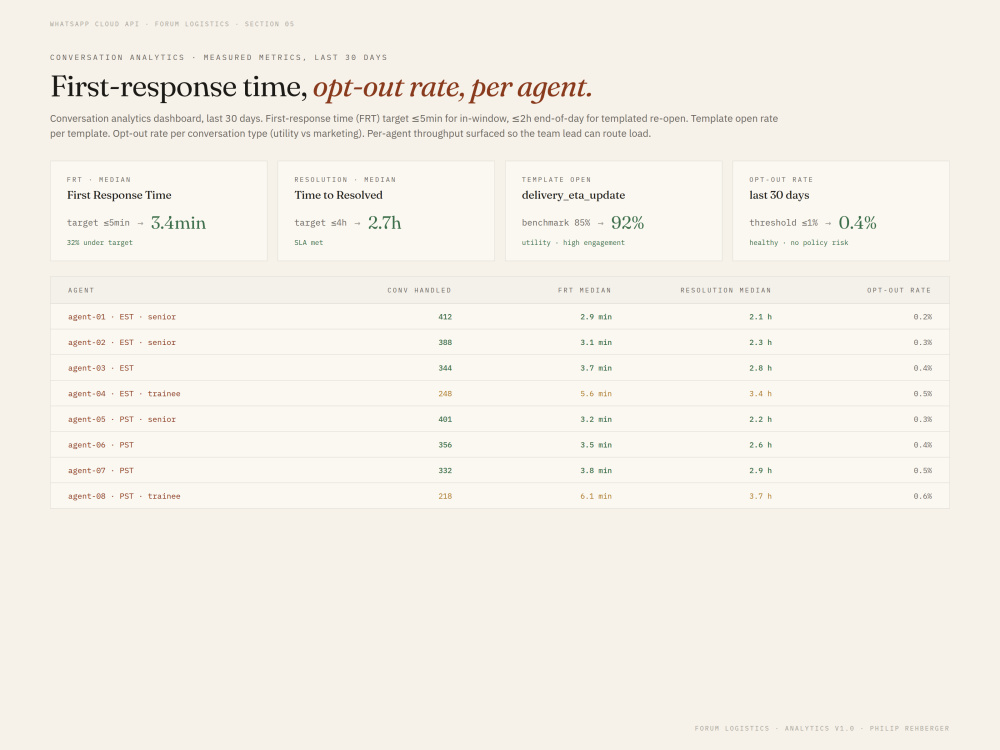Click agent-01's 412 conversations handled

pos(445,317)
